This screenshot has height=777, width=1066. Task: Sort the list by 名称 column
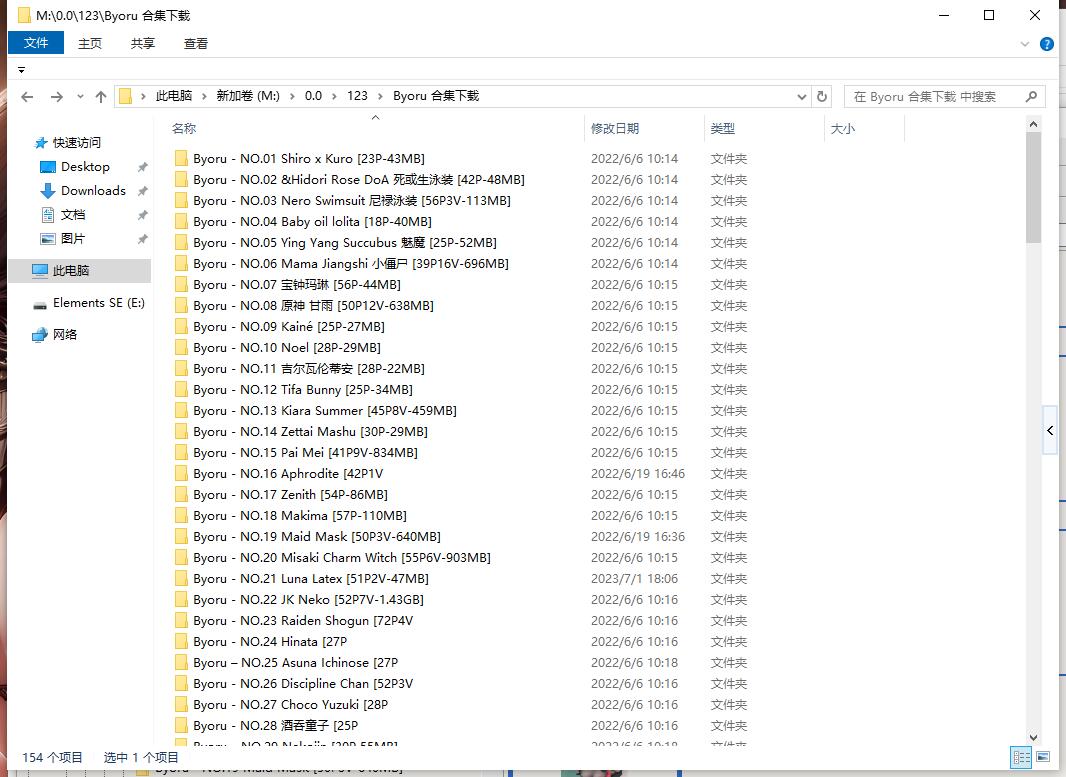pyautogui.click(x=184, y=128)
